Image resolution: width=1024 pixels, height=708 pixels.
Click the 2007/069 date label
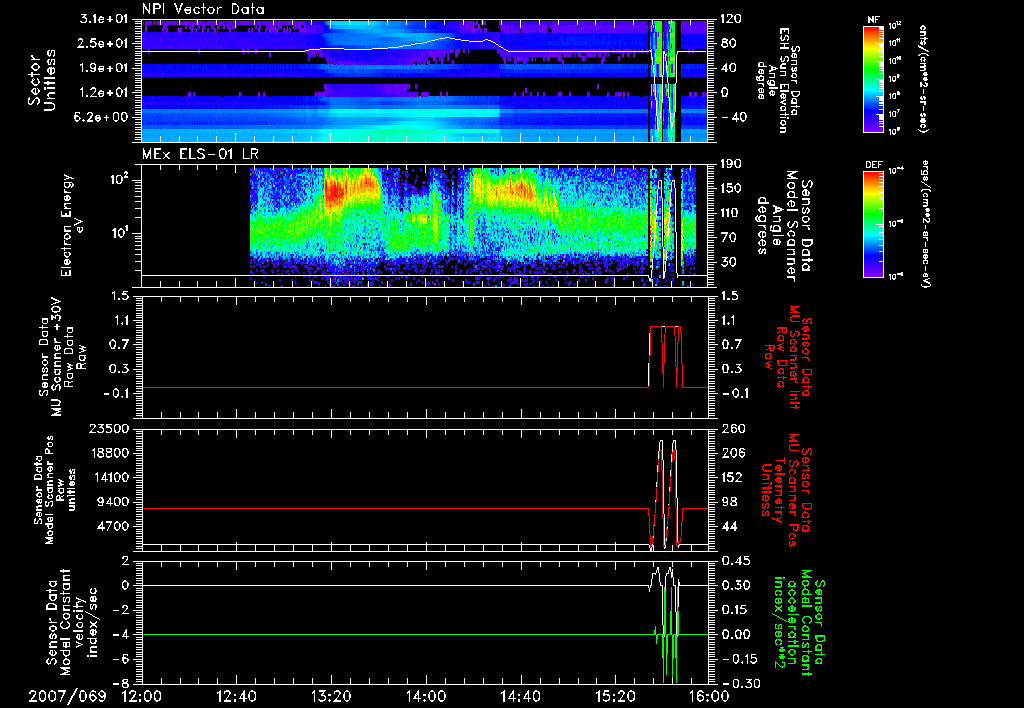pyautogui.click(x=67, y=696)
